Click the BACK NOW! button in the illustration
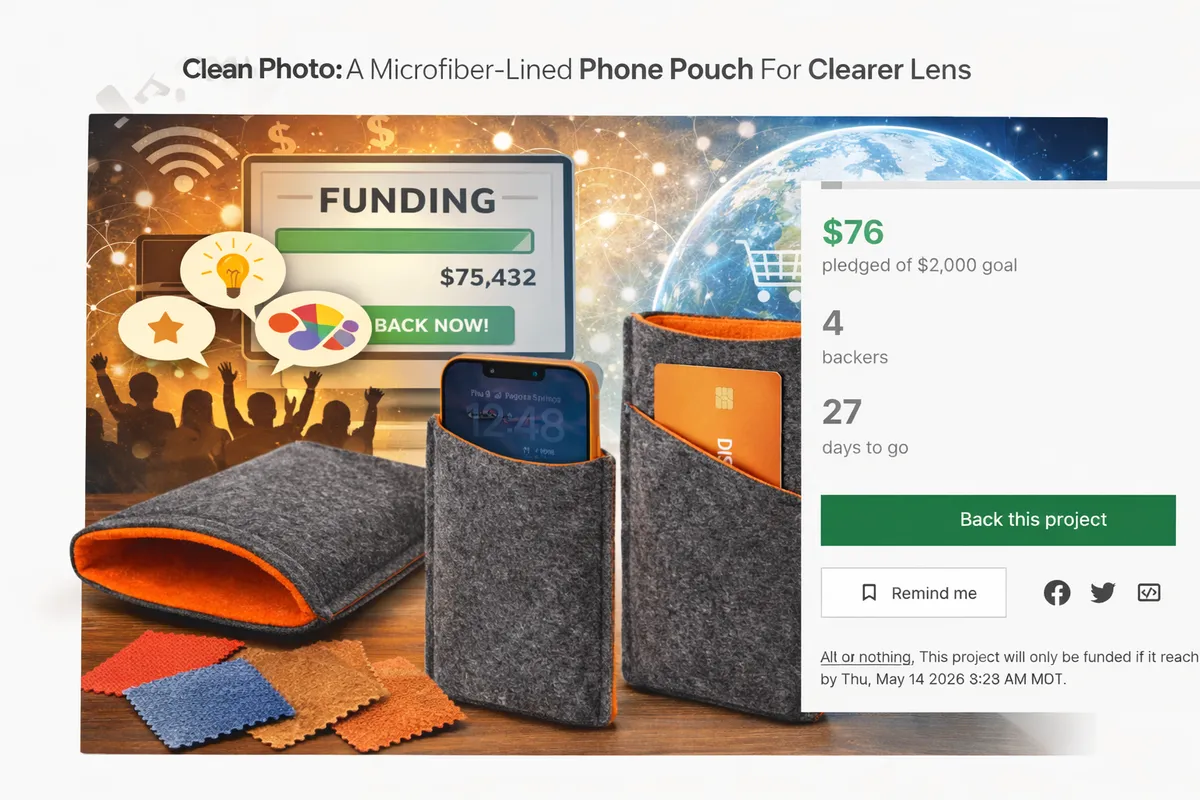 point(432,325)
